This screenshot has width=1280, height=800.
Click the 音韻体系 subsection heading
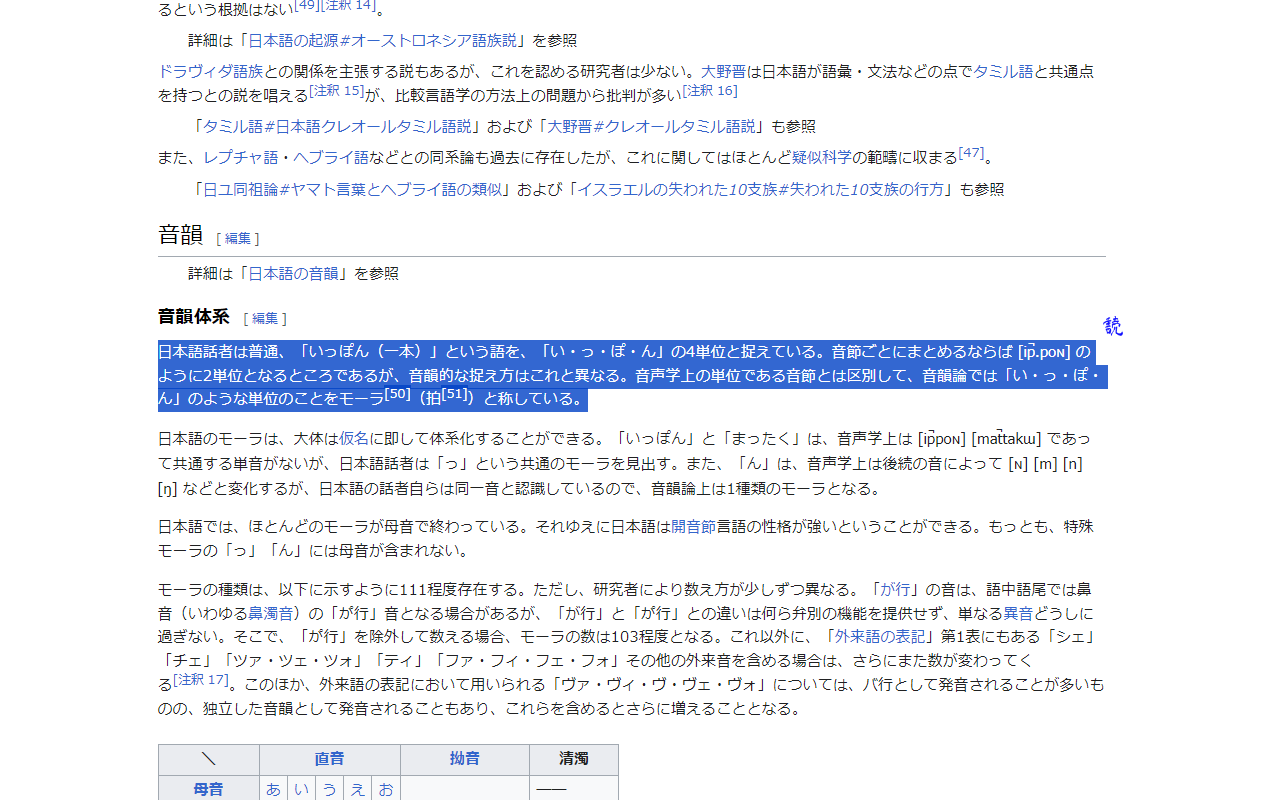pos(194,317)
